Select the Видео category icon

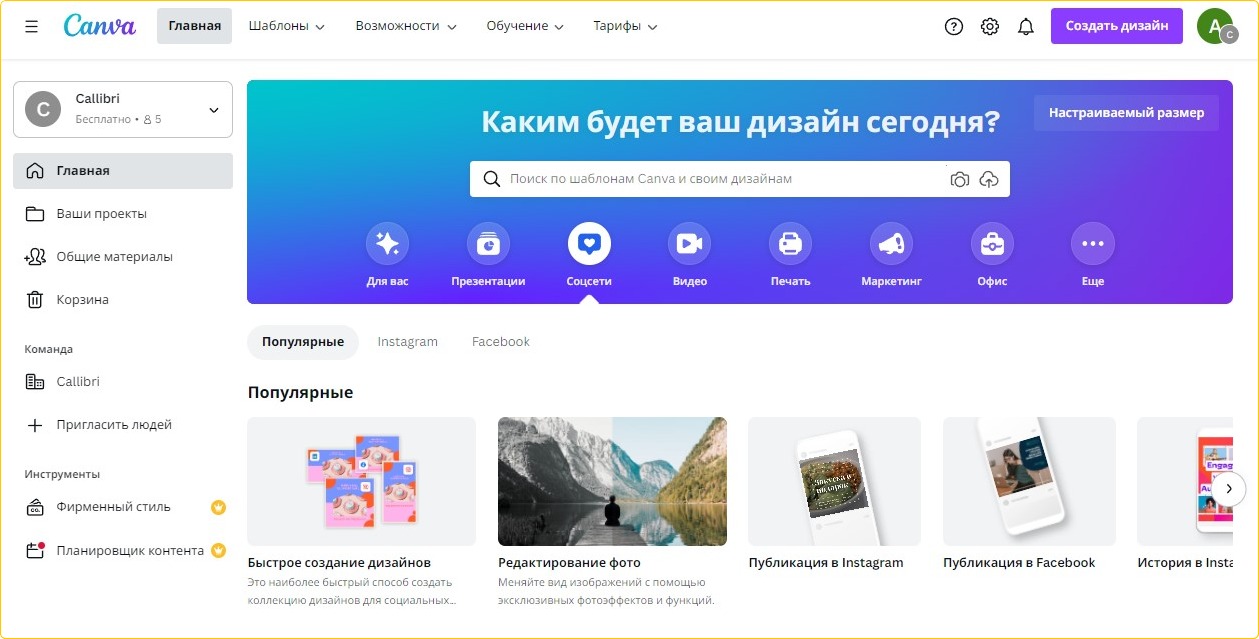tap(689, 243)
